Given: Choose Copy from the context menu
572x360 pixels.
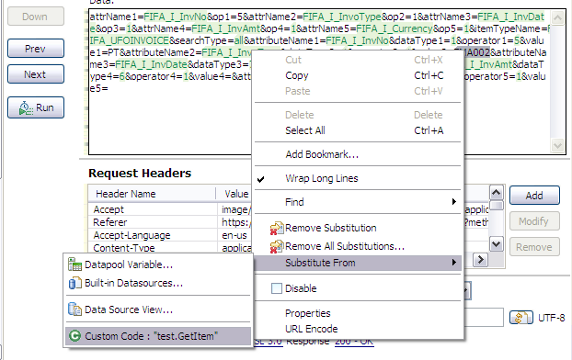Looking at the screenshot, I should 359,76.
